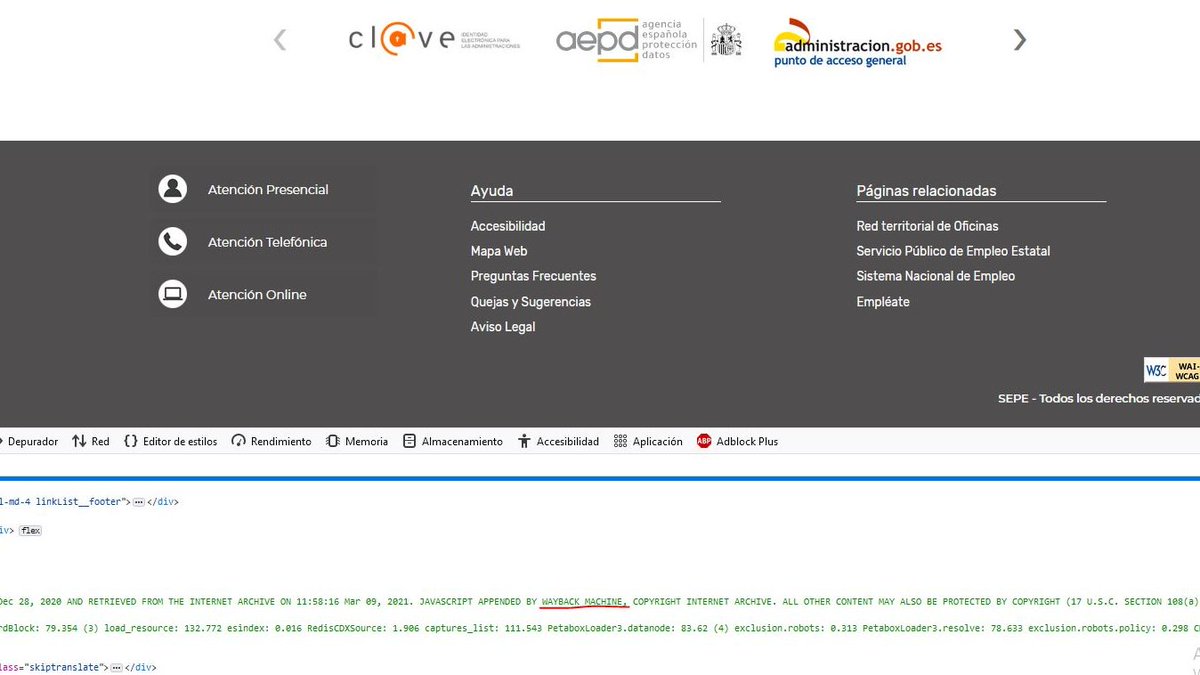Screen dimensions: 1200x675
Task: Select the skiptranslate markup line
Action: pyautogui.click(x=78, y=667)
